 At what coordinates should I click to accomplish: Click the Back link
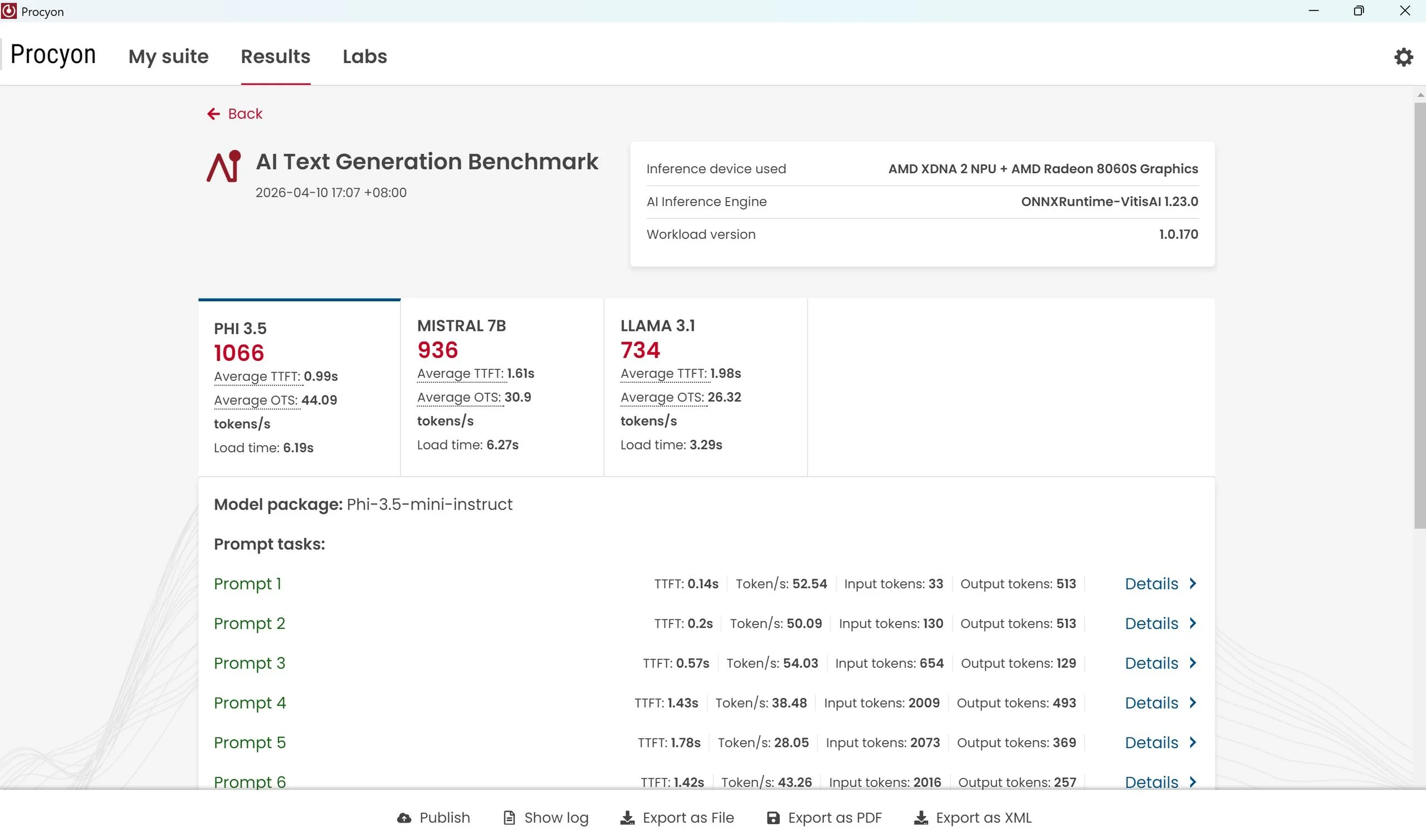[245, 114]
